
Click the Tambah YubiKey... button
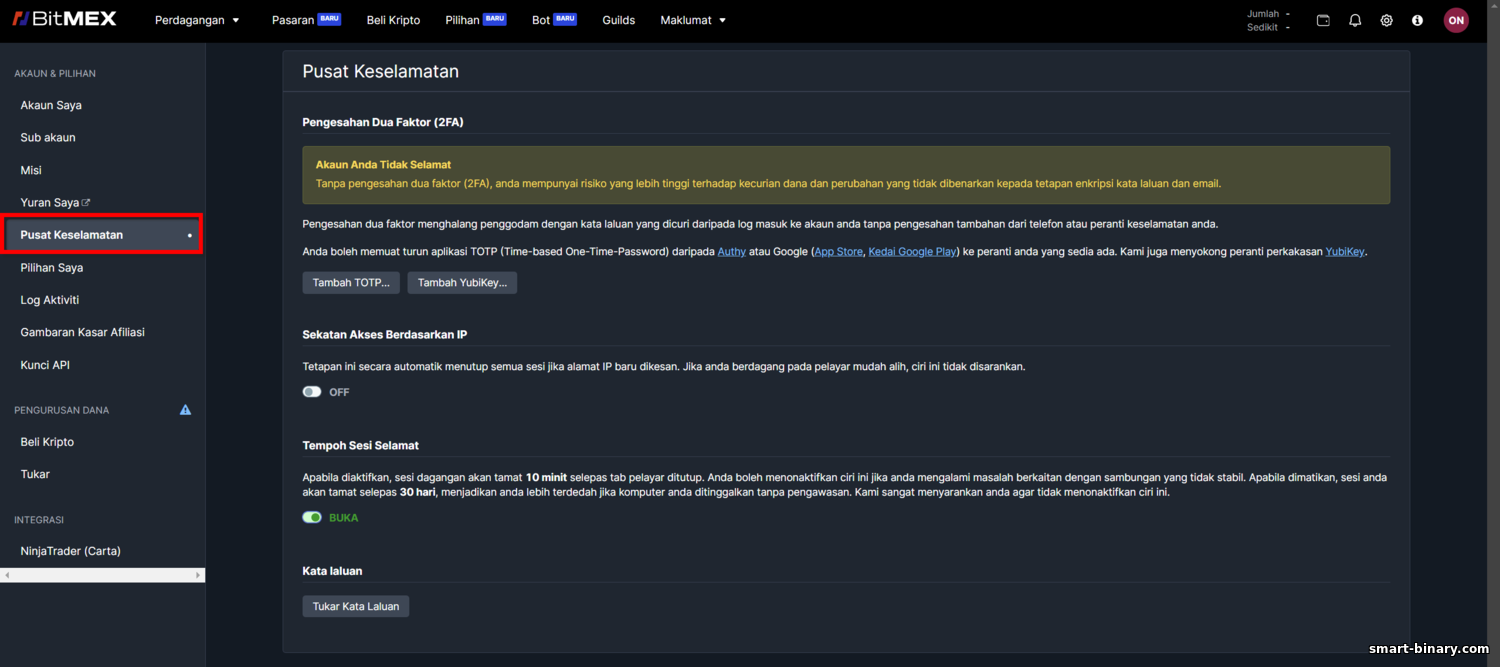pyautogui.click(x=462, y=283)
